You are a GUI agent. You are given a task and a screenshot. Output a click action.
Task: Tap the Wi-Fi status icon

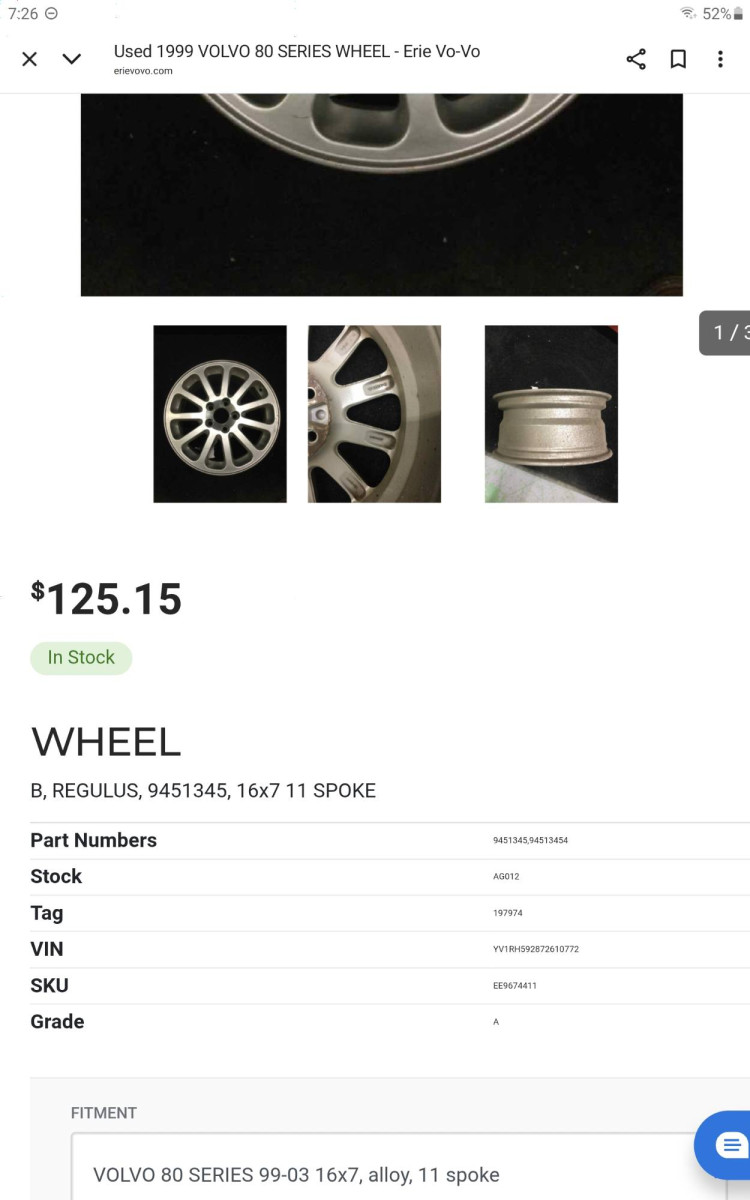(x=688, y=14)
